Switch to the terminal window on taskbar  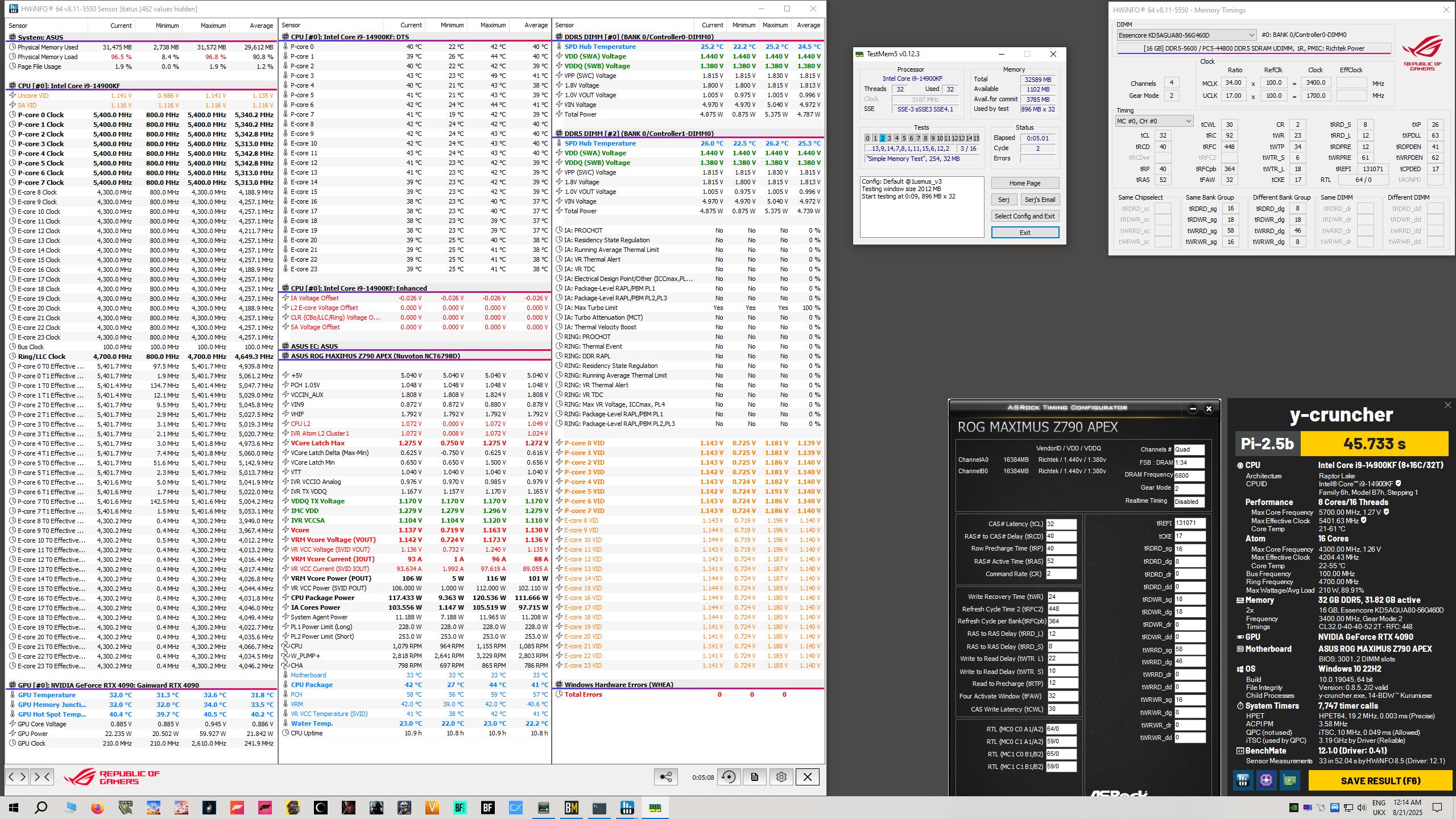[599, 808]
